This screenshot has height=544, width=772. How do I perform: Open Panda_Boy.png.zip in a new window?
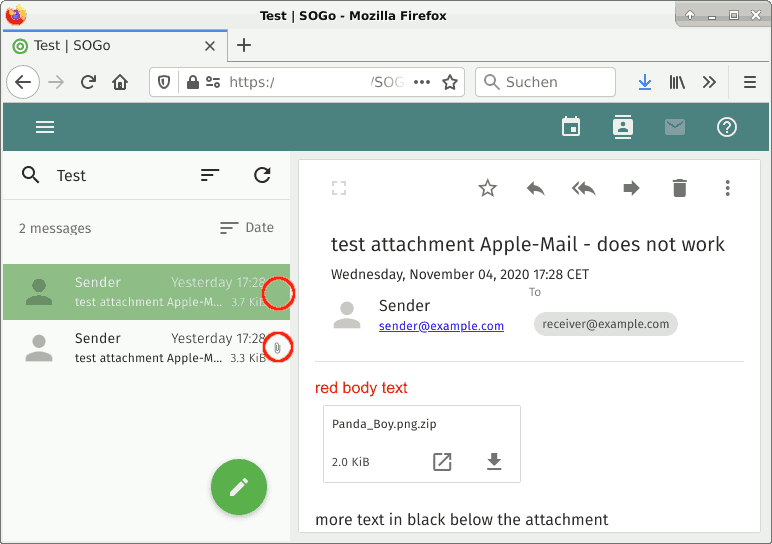click(x=442, y=461)
